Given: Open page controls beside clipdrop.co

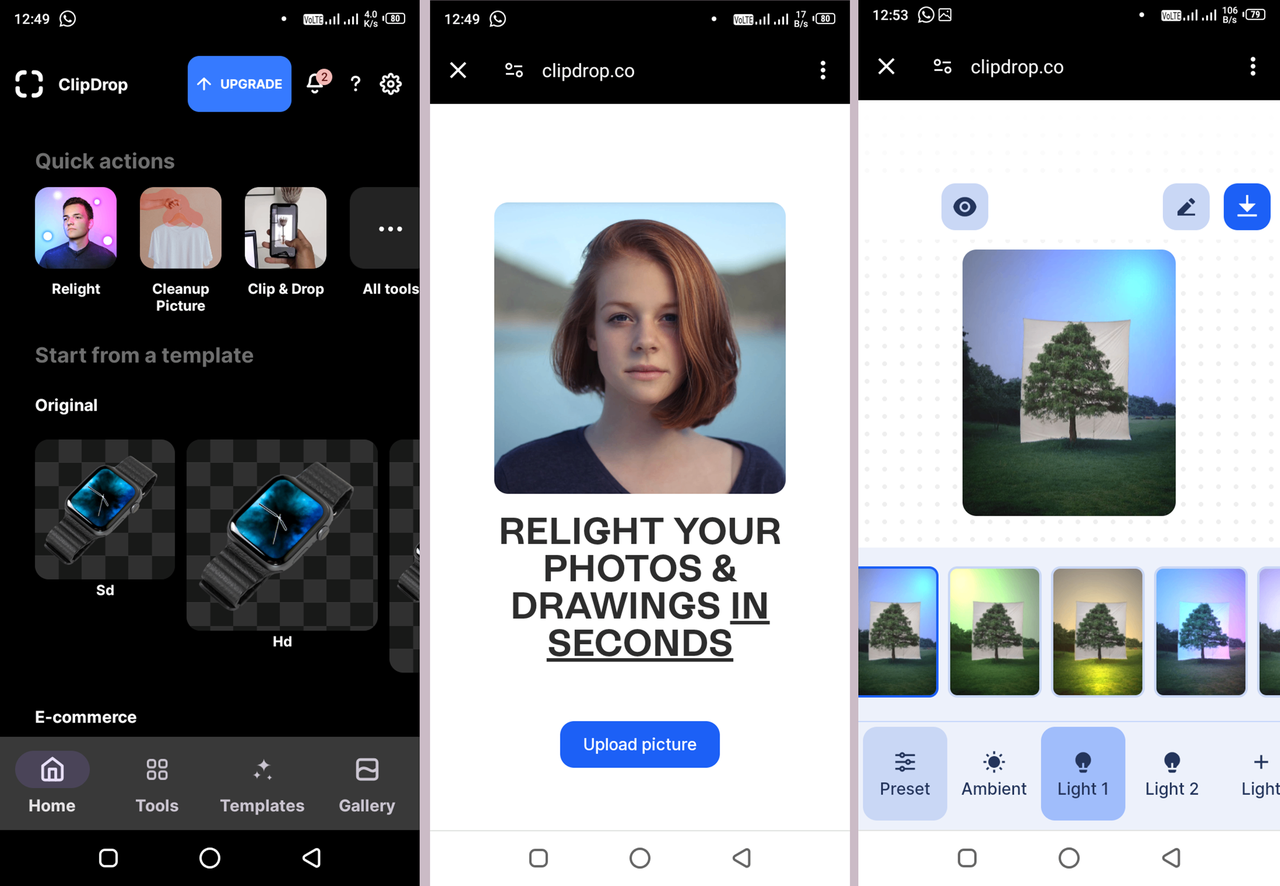Looking at the screenshot, I should tap(513, 70).
